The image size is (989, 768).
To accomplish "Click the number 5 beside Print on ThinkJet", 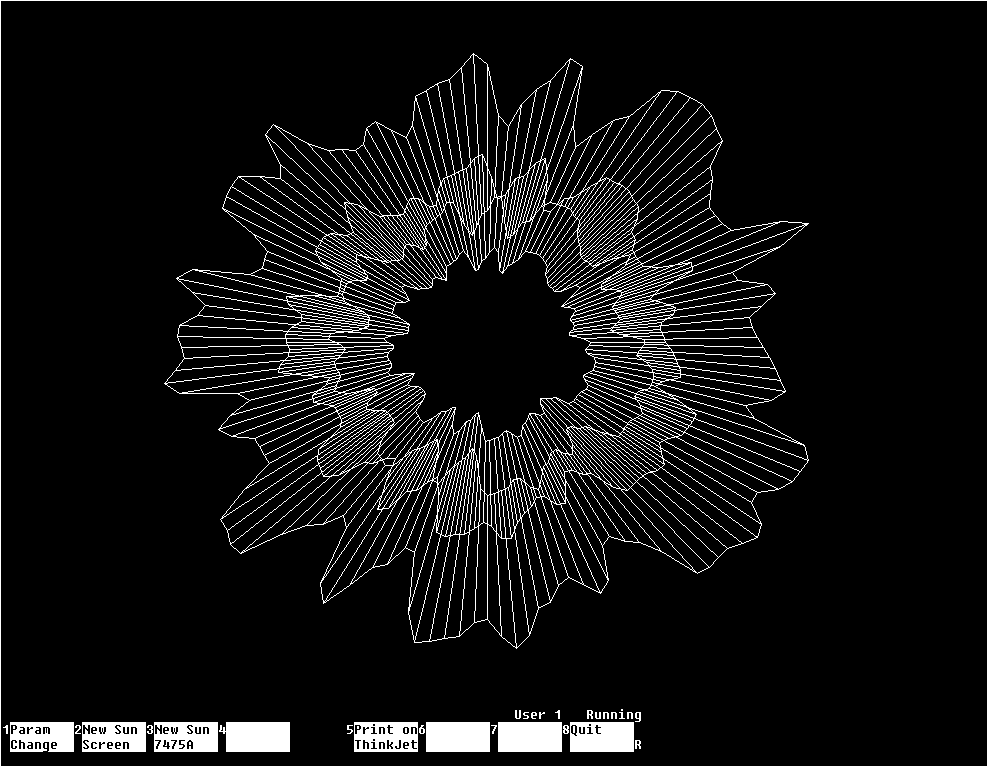I will (350, 730).
